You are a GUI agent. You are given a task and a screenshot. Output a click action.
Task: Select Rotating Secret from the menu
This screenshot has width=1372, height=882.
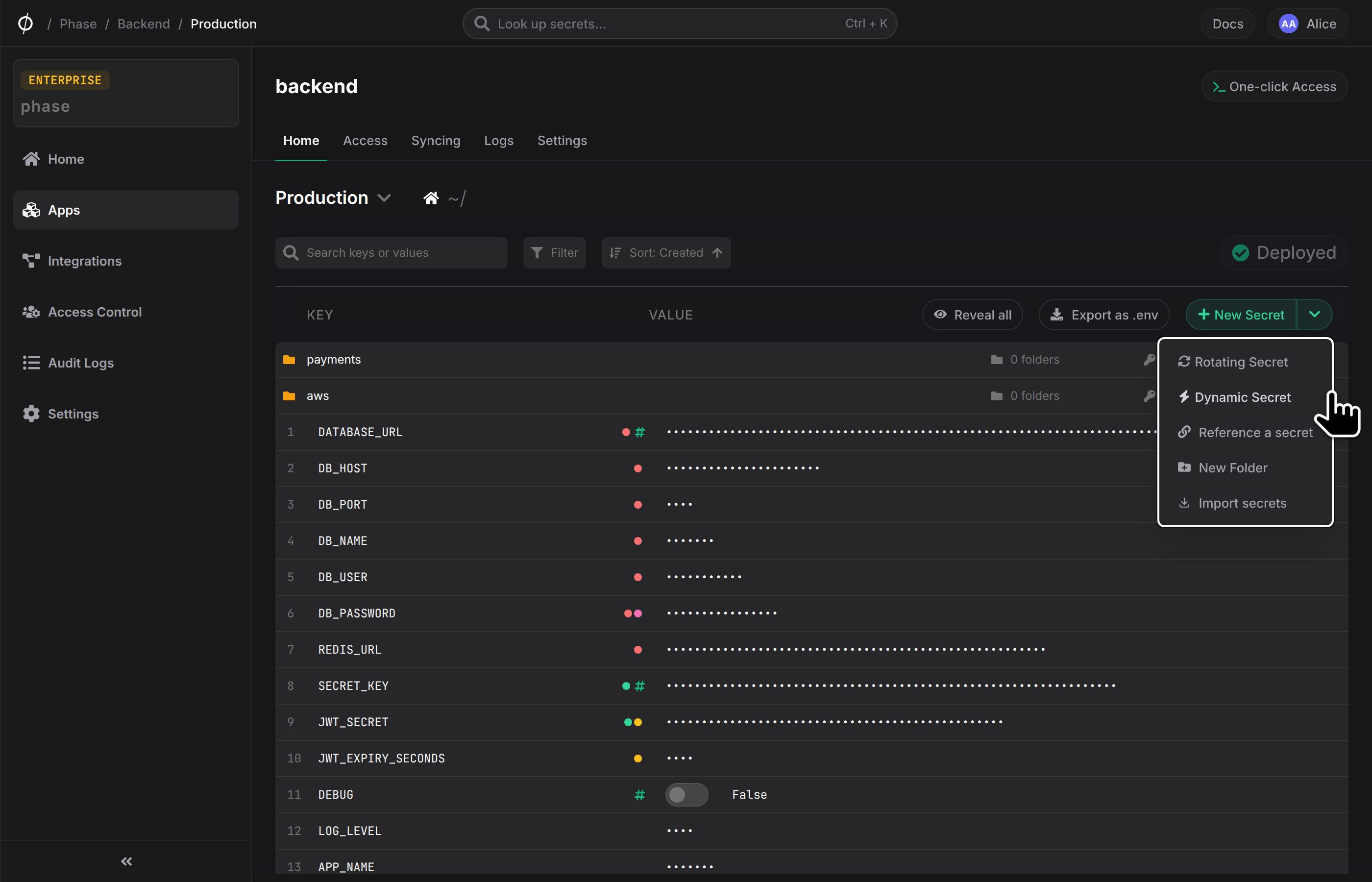pyautogui.click(x=1245, y=362)
